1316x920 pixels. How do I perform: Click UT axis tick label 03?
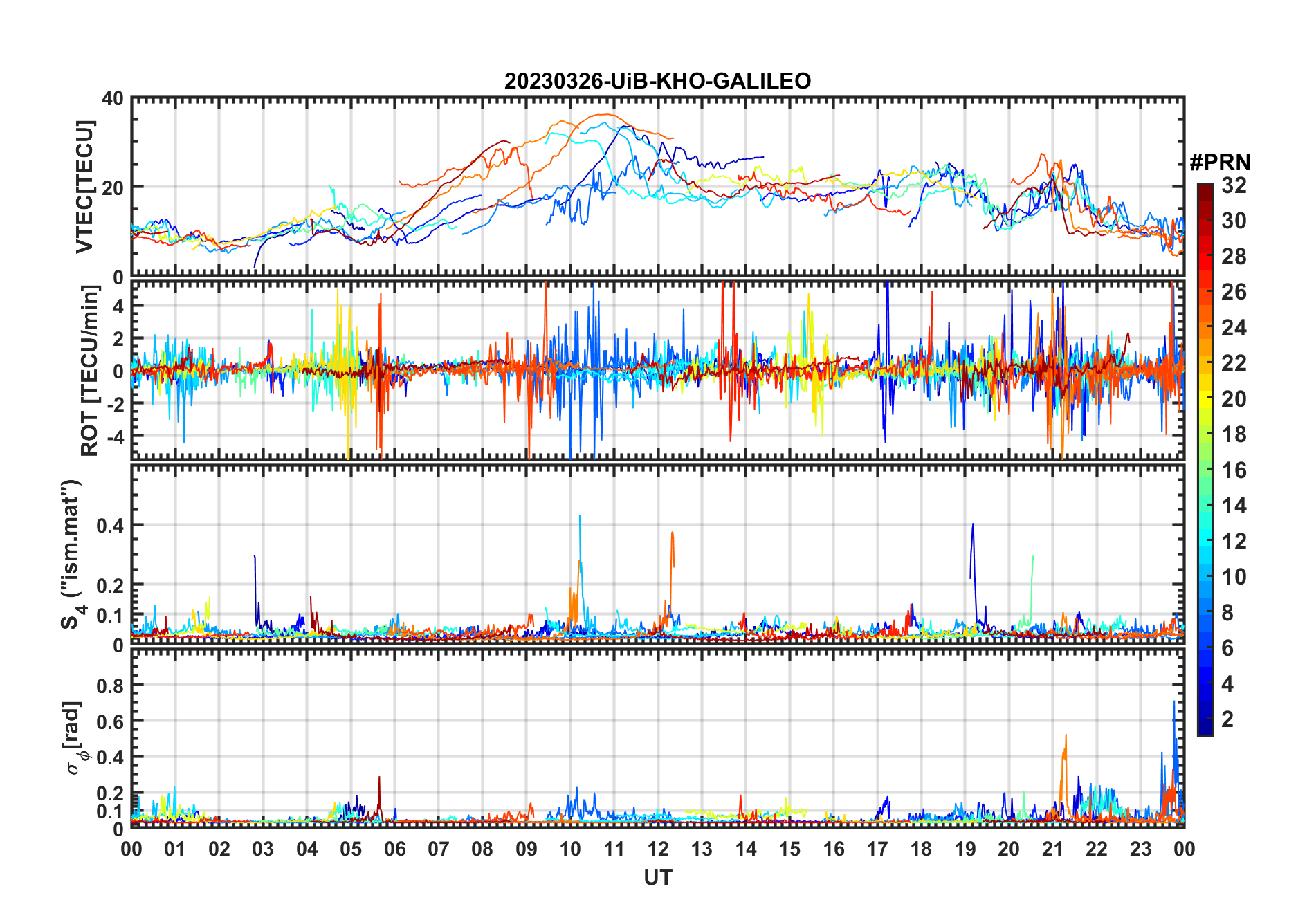pos(263,849)
